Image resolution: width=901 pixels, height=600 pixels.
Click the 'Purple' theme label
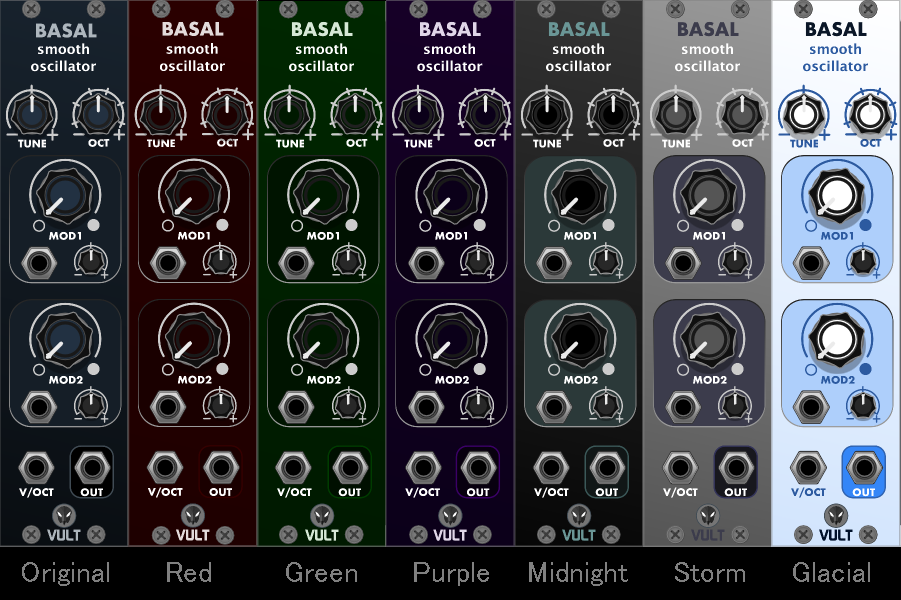click(x=451, y=574)
